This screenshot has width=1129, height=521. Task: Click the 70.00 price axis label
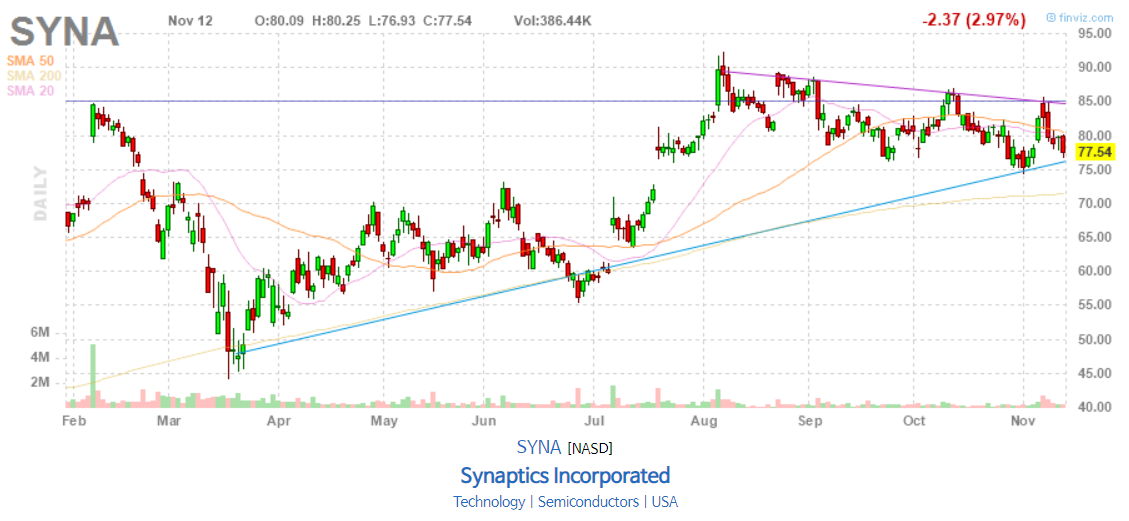[1095, 204]
